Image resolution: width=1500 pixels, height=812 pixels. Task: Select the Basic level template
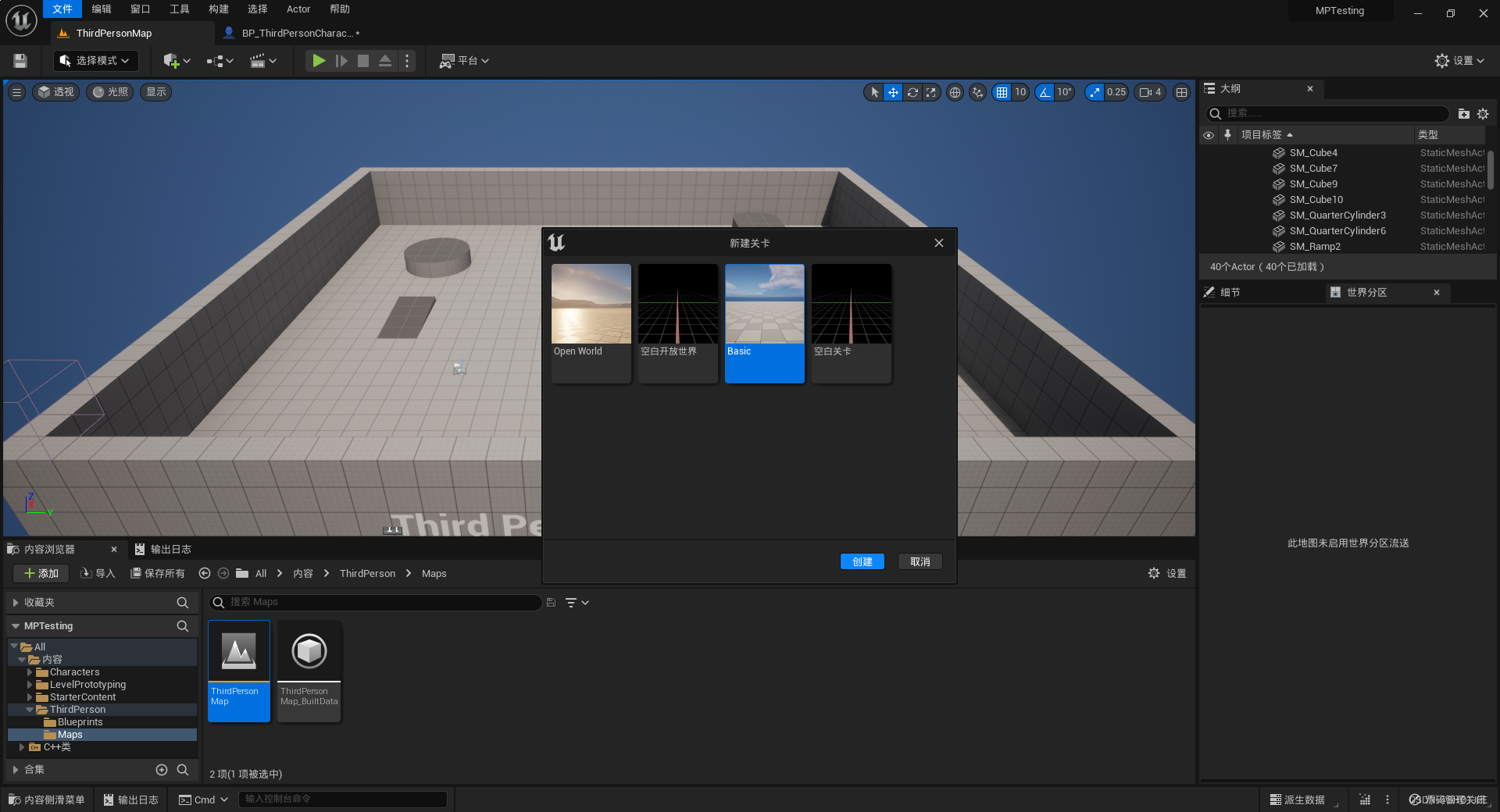[x=765, y=322]
